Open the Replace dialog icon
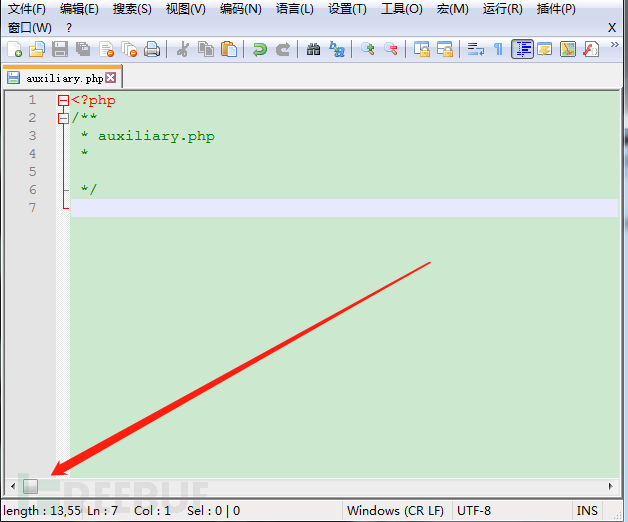 (x=336, y=50)
